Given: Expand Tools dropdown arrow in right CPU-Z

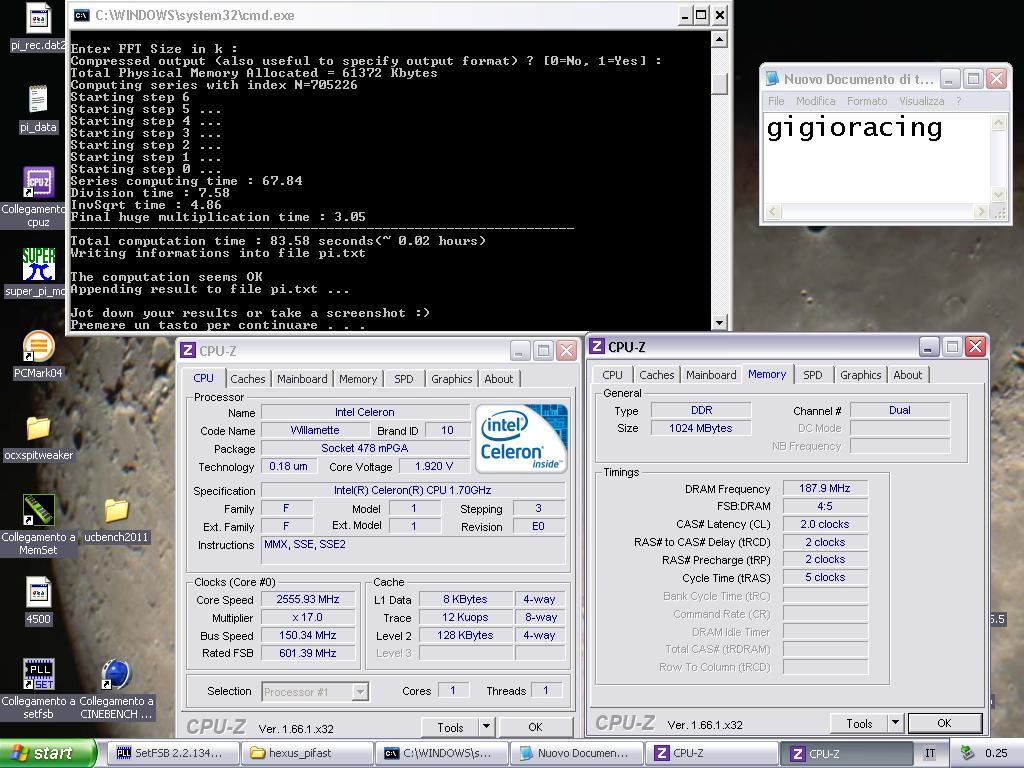Looking at the screenshot, I should tap(895, 723).
